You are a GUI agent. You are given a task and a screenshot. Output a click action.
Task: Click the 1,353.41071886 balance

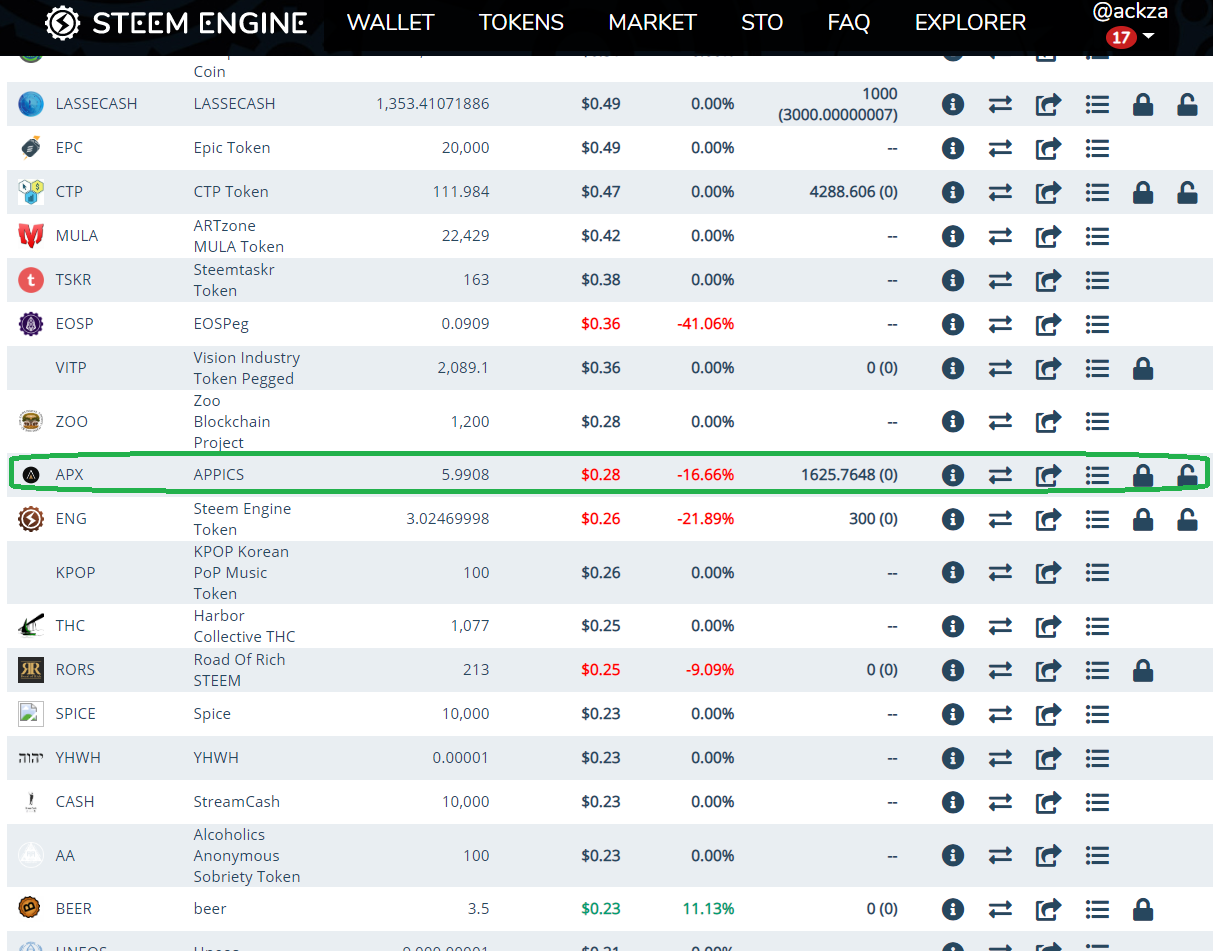pyautogui.click(x=433, y=104)
